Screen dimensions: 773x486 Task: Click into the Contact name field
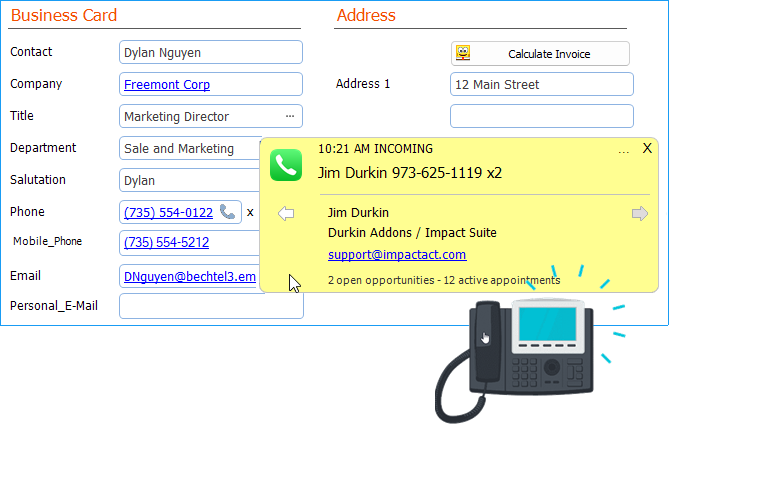210,52
